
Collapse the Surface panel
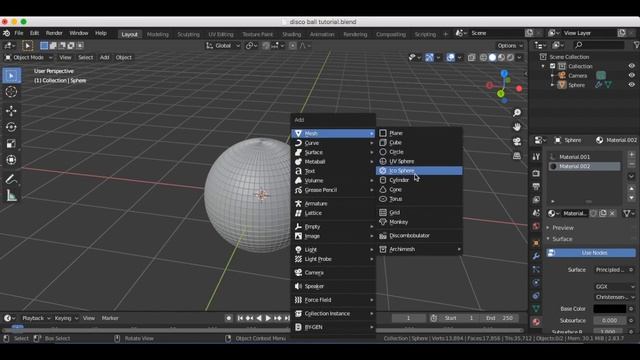click(x=562, y=239)
